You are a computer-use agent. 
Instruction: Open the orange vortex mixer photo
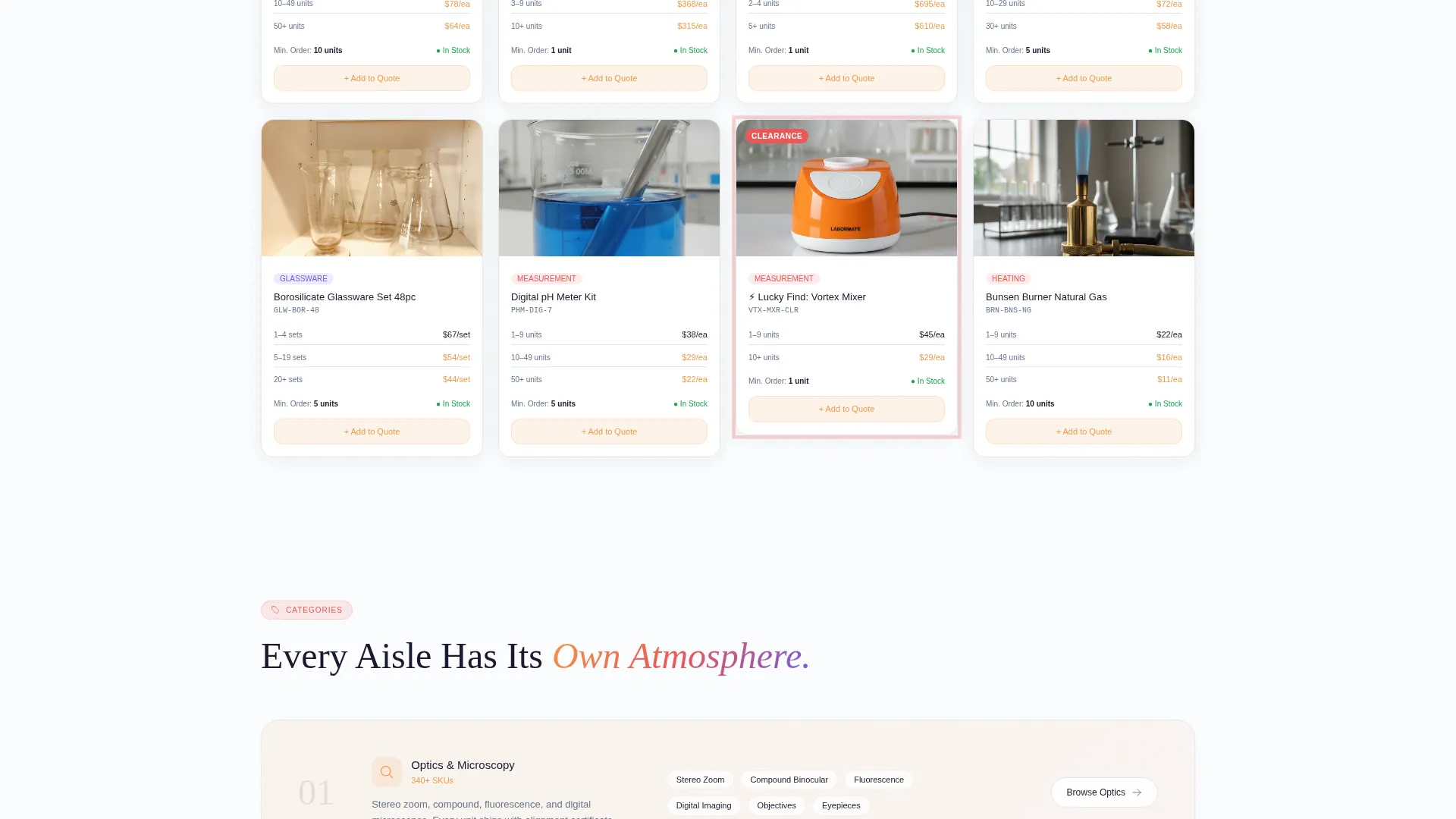point(846,188)
